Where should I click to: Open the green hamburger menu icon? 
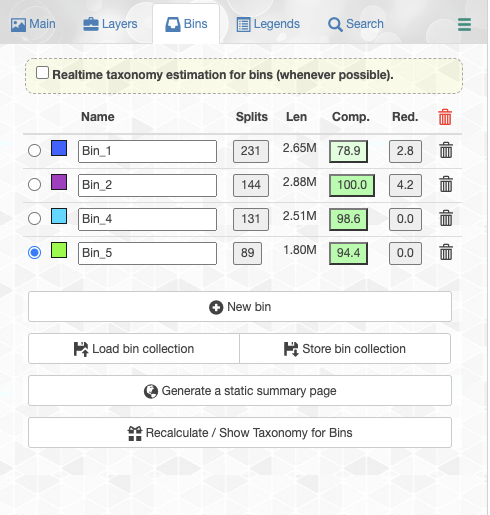pyautogui.click(x=464, y=24)
